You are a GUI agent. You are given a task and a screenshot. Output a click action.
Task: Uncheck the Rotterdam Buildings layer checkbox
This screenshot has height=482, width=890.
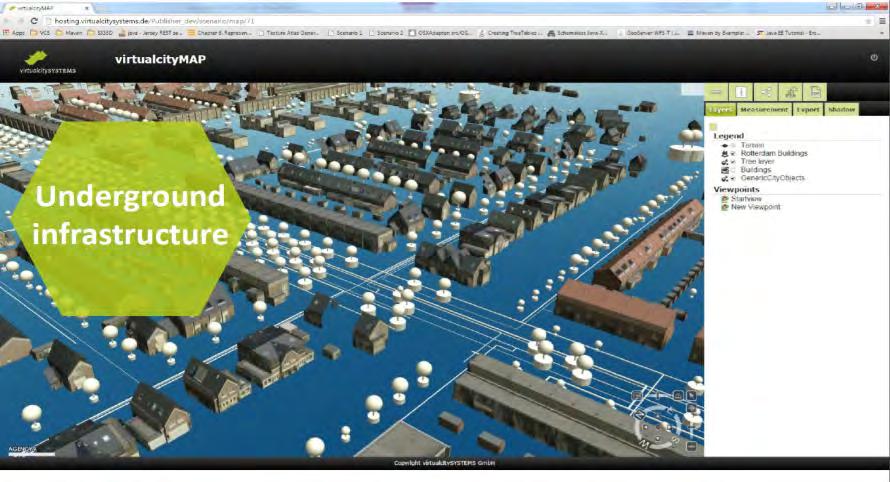[733, 154]
